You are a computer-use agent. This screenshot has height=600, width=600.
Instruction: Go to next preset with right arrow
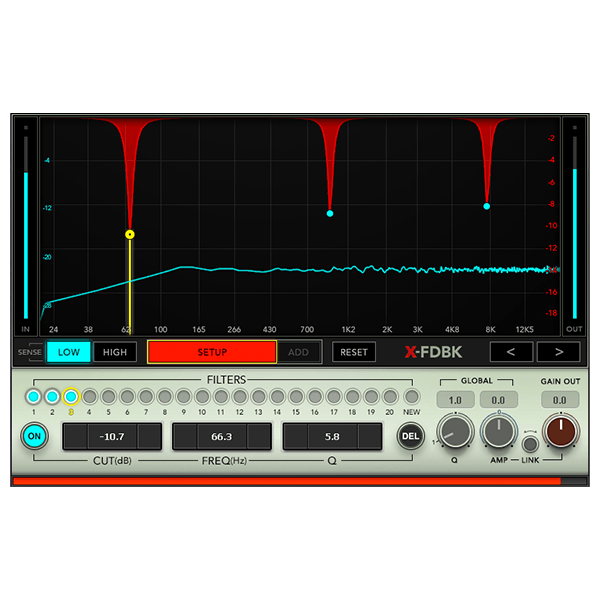pyautogui.click(x=558, y=352)
